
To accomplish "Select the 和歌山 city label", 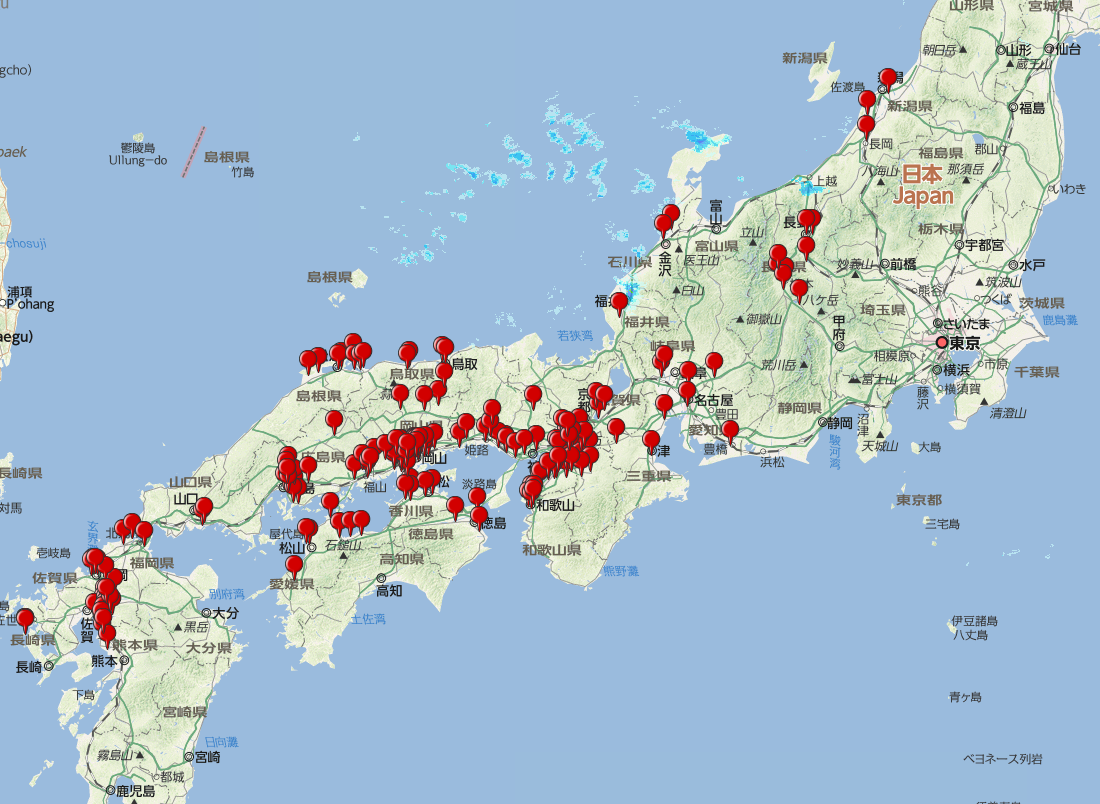I will (556, 504).
